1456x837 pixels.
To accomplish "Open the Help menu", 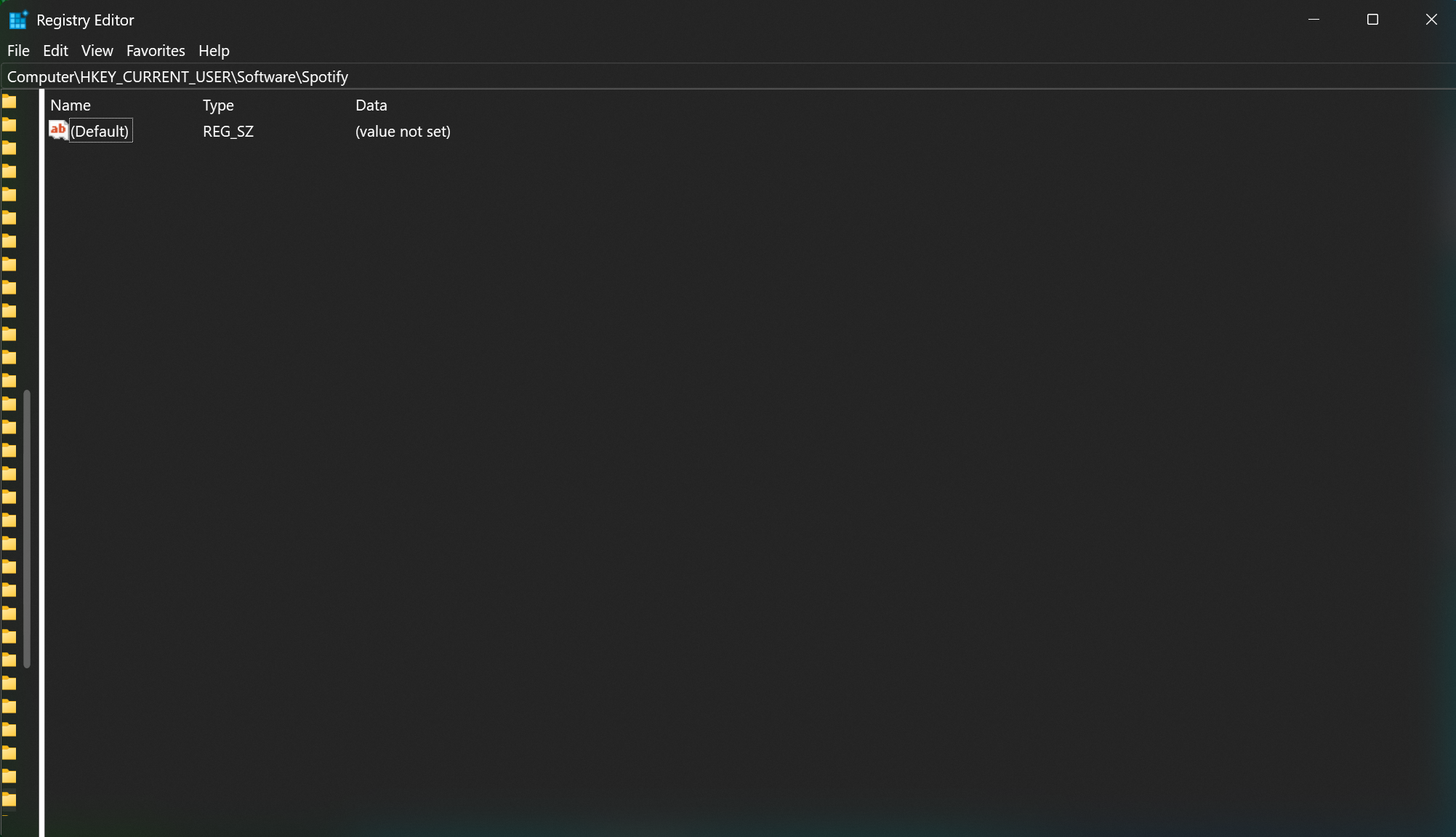I will point(214,51).
